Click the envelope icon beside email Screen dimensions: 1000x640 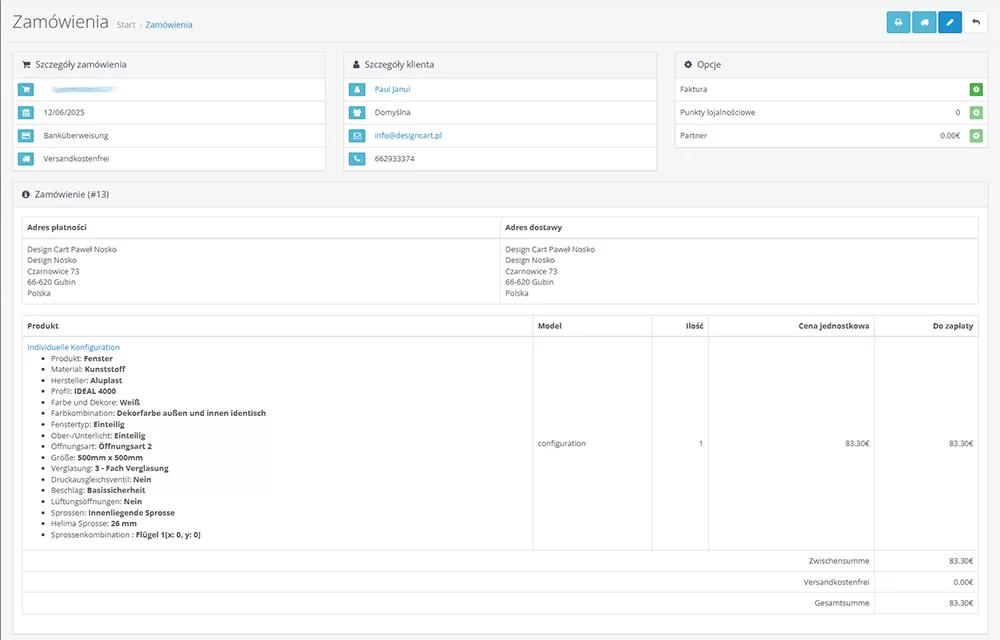click(357, 136)
